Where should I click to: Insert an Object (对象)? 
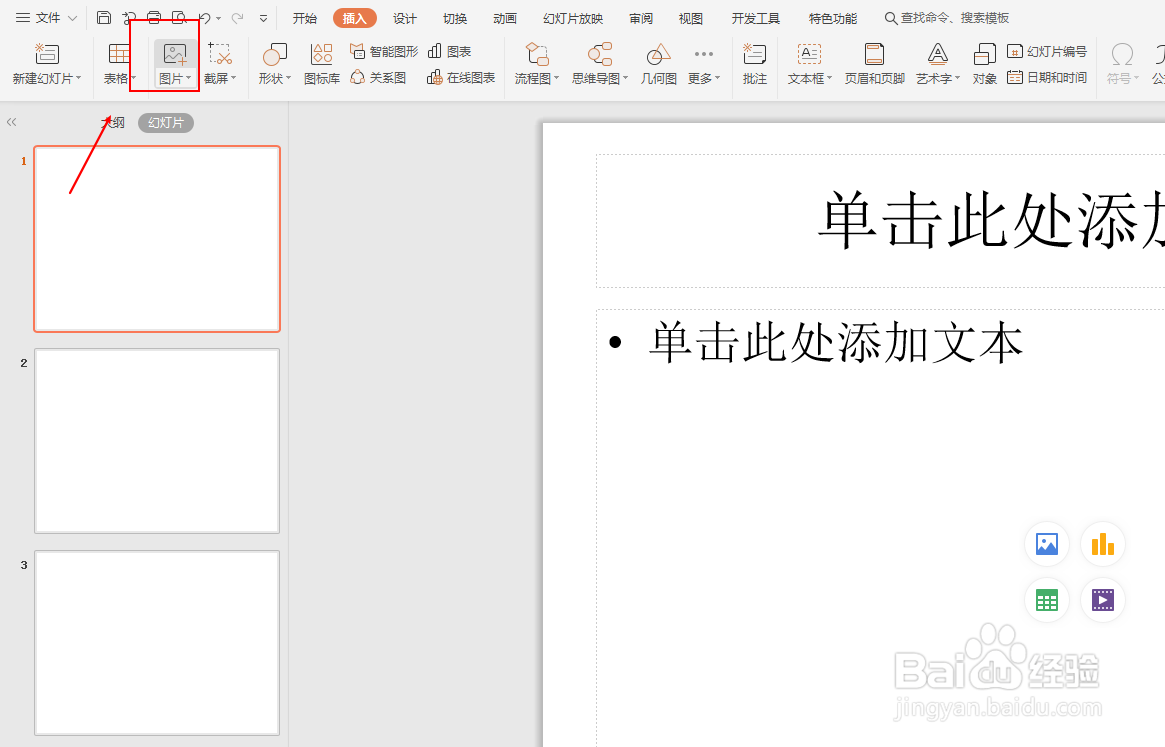(x=984, y=63)
